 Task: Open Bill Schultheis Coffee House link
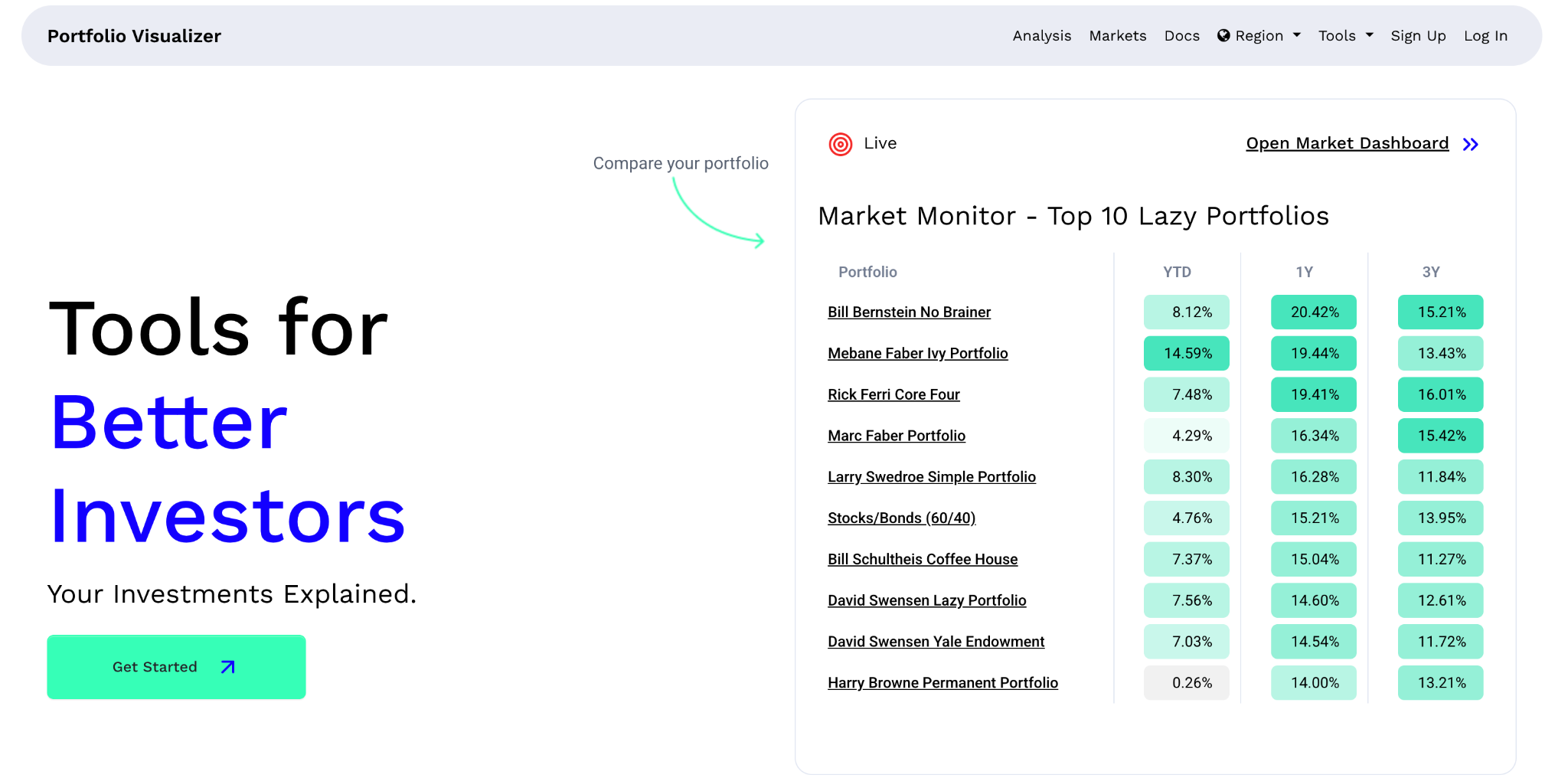922,559
